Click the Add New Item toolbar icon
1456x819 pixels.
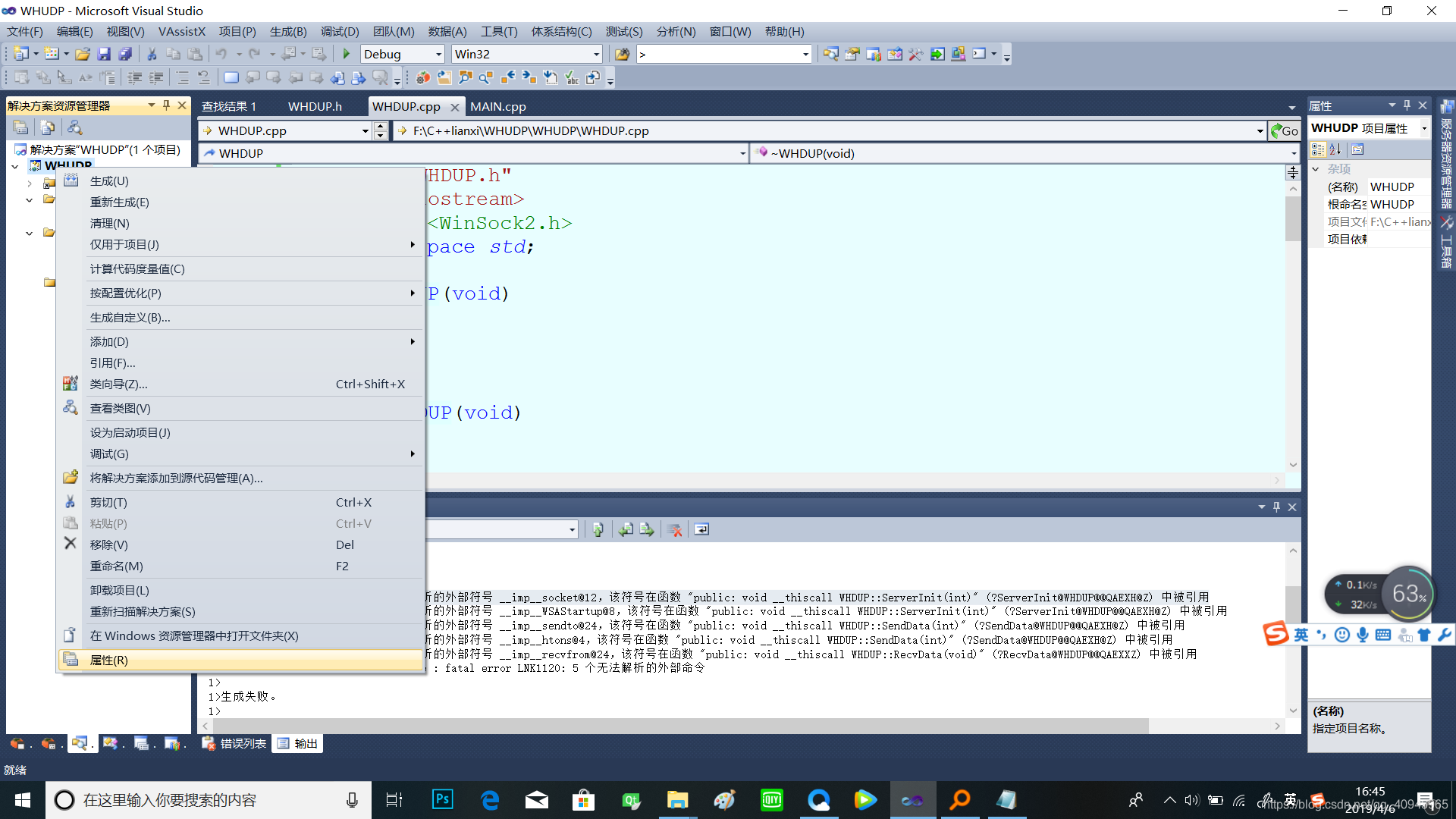pyautogui.click(x=51, y=54)
